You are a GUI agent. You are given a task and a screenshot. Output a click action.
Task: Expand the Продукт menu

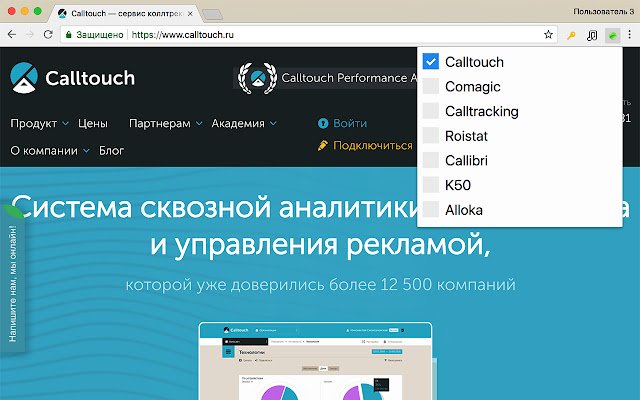(x=40, y=123)
